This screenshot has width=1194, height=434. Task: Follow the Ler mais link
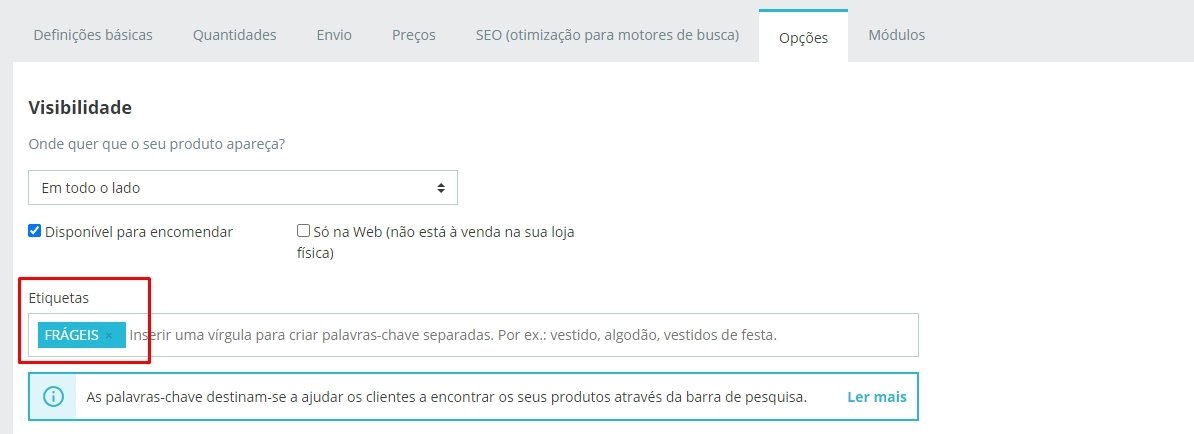877,397
